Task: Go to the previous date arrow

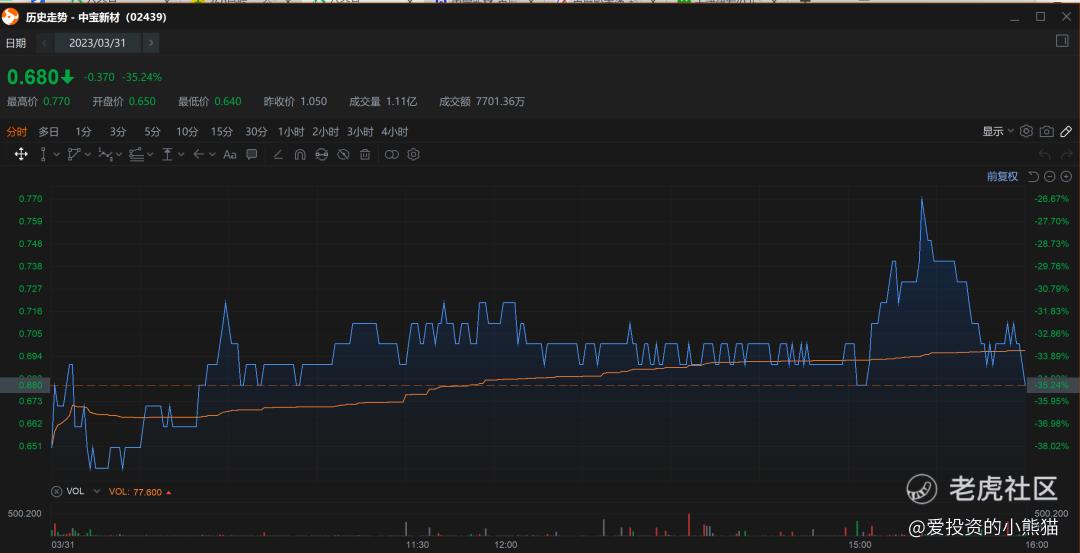Action: coord(44,43)
